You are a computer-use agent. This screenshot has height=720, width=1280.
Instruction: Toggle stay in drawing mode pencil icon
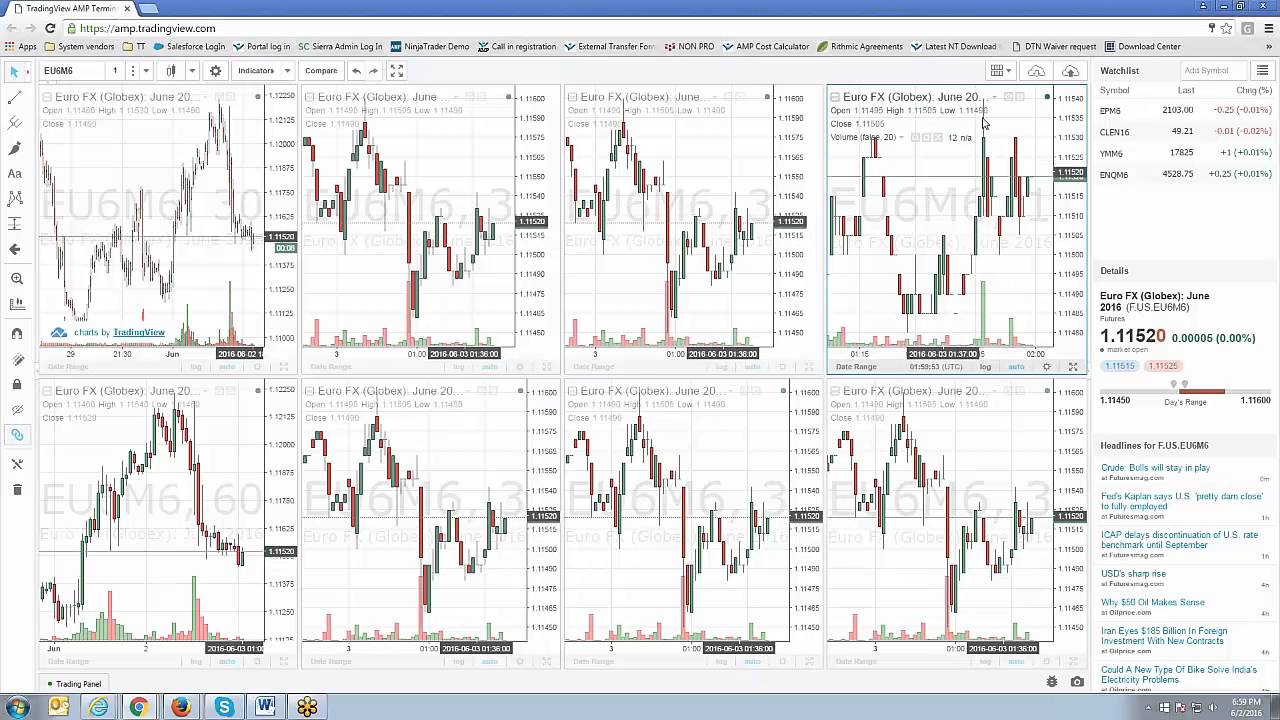pyautogui.click(x=16, y=359)
